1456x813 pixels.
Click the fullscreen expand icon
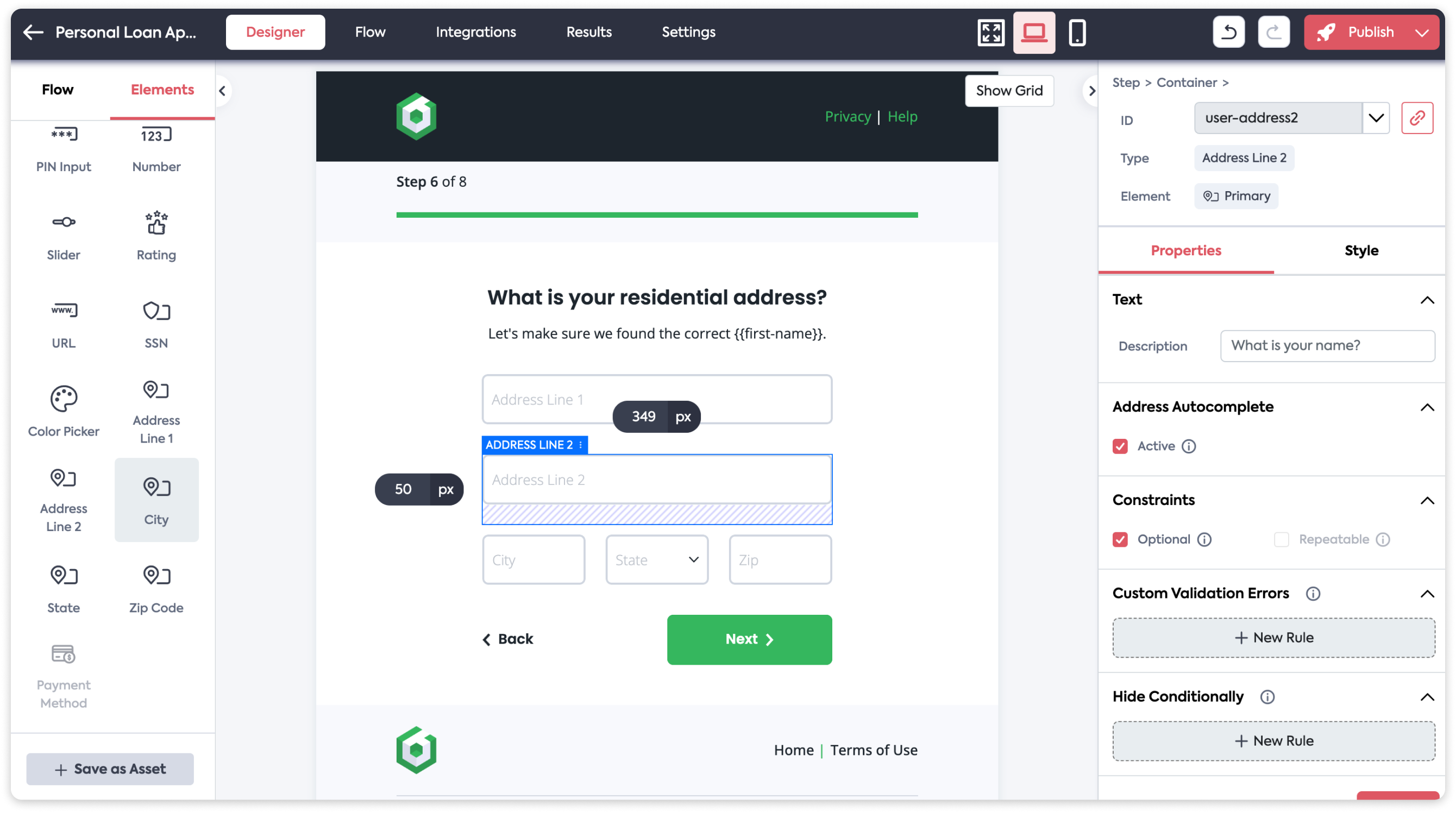coord(991,32)
